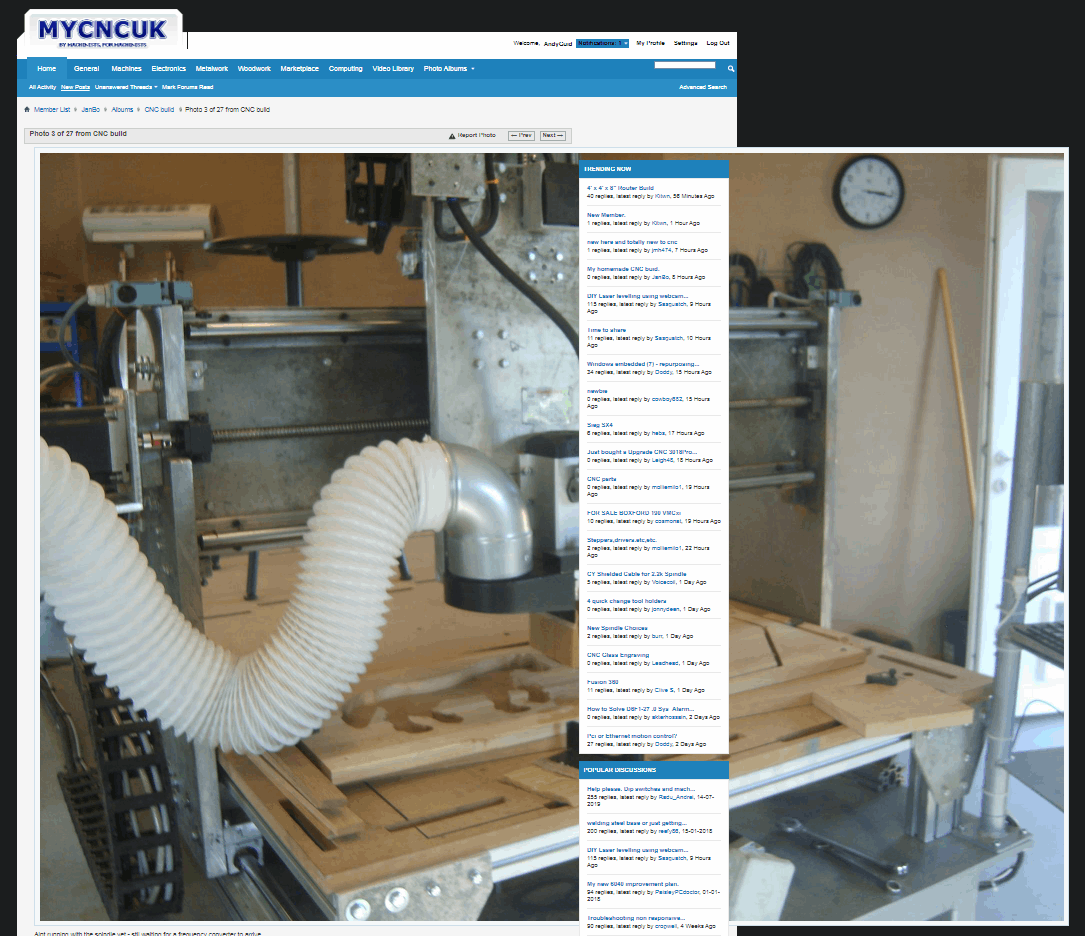The height and width of the screenshot is (936, 1085).
Task: Click the Report Photo warning icon
Action: point(451,135)
